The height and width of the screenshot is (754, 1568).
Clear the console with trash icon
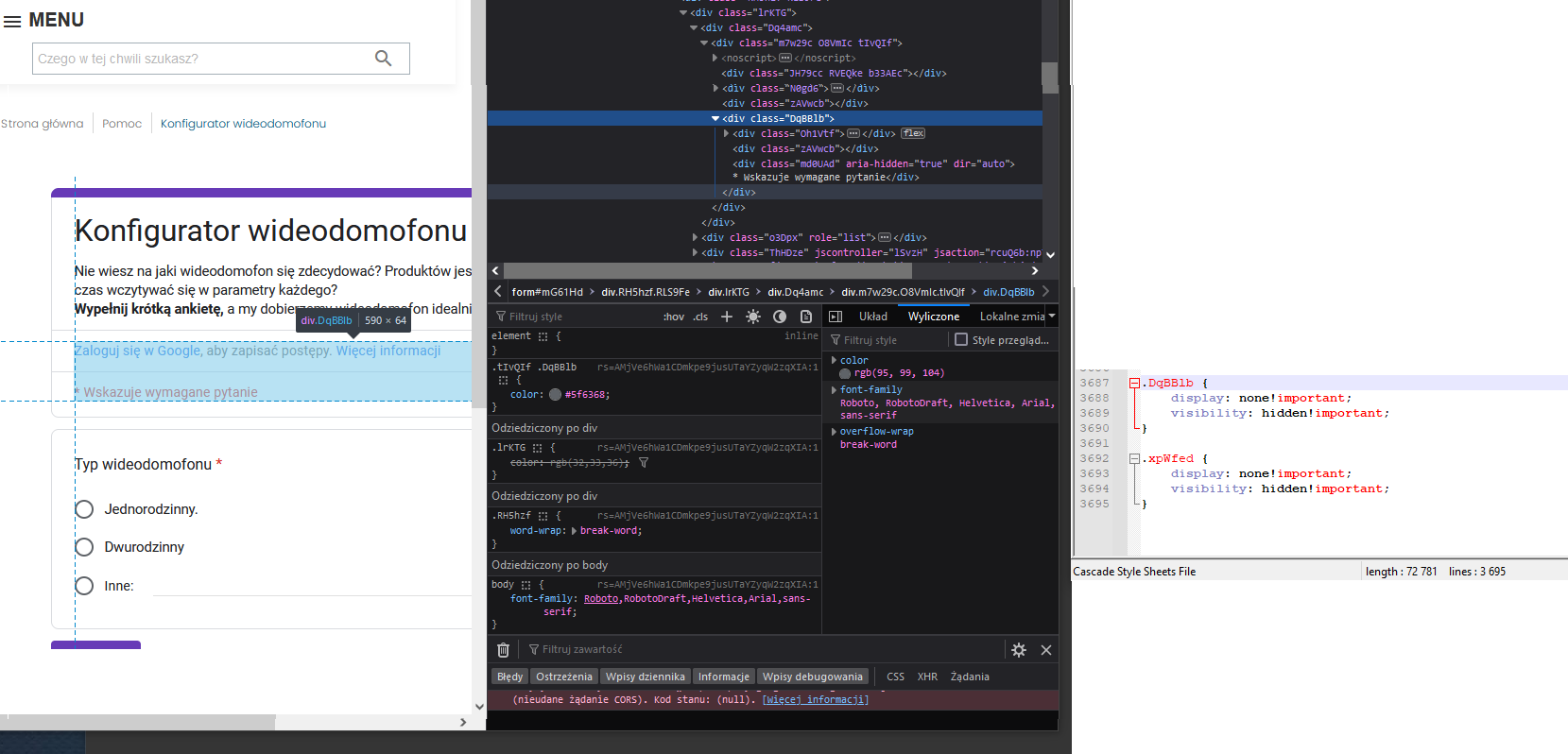click(x=503, y=650)
